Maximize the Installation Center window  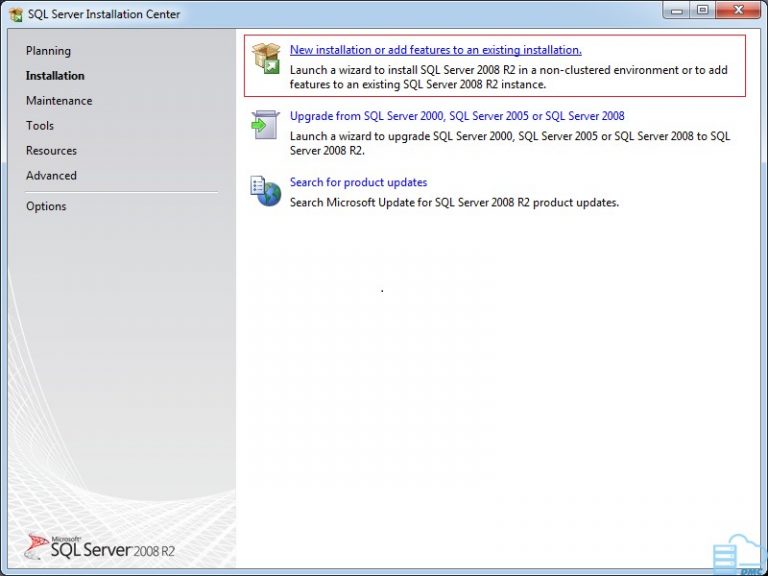point(703,10)
